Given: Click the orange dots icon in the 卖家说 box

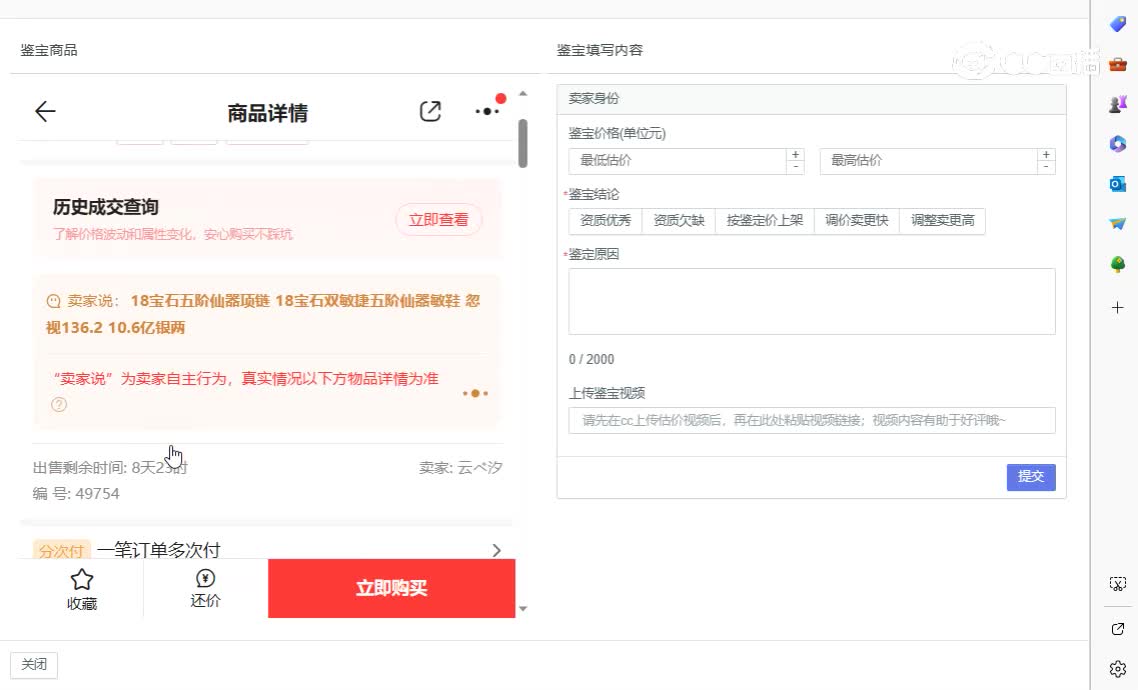Looking at the screenshot, I should coord(475,393).
